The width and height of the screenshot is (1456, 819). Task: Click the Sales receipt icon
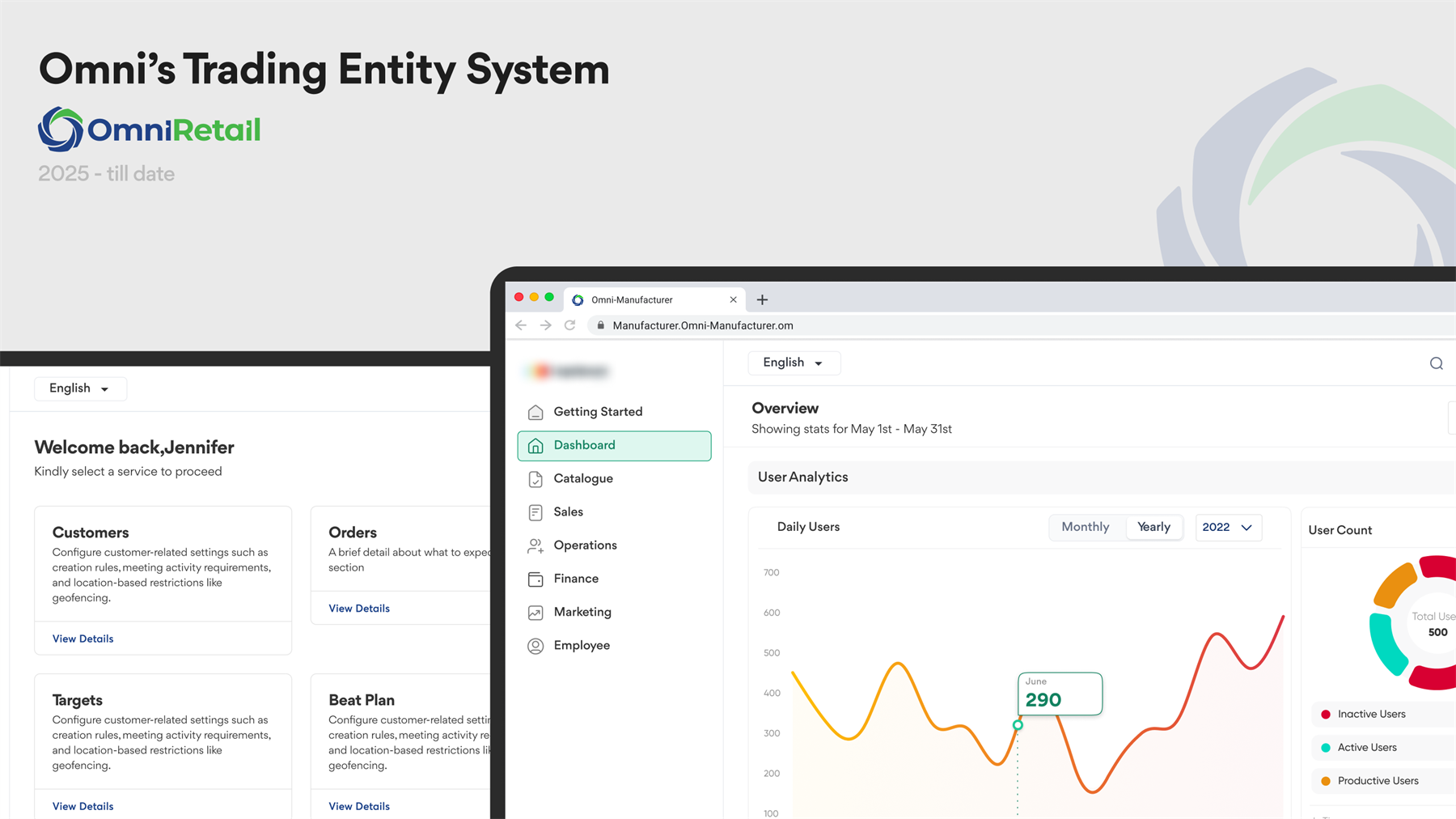pos(535,512)
